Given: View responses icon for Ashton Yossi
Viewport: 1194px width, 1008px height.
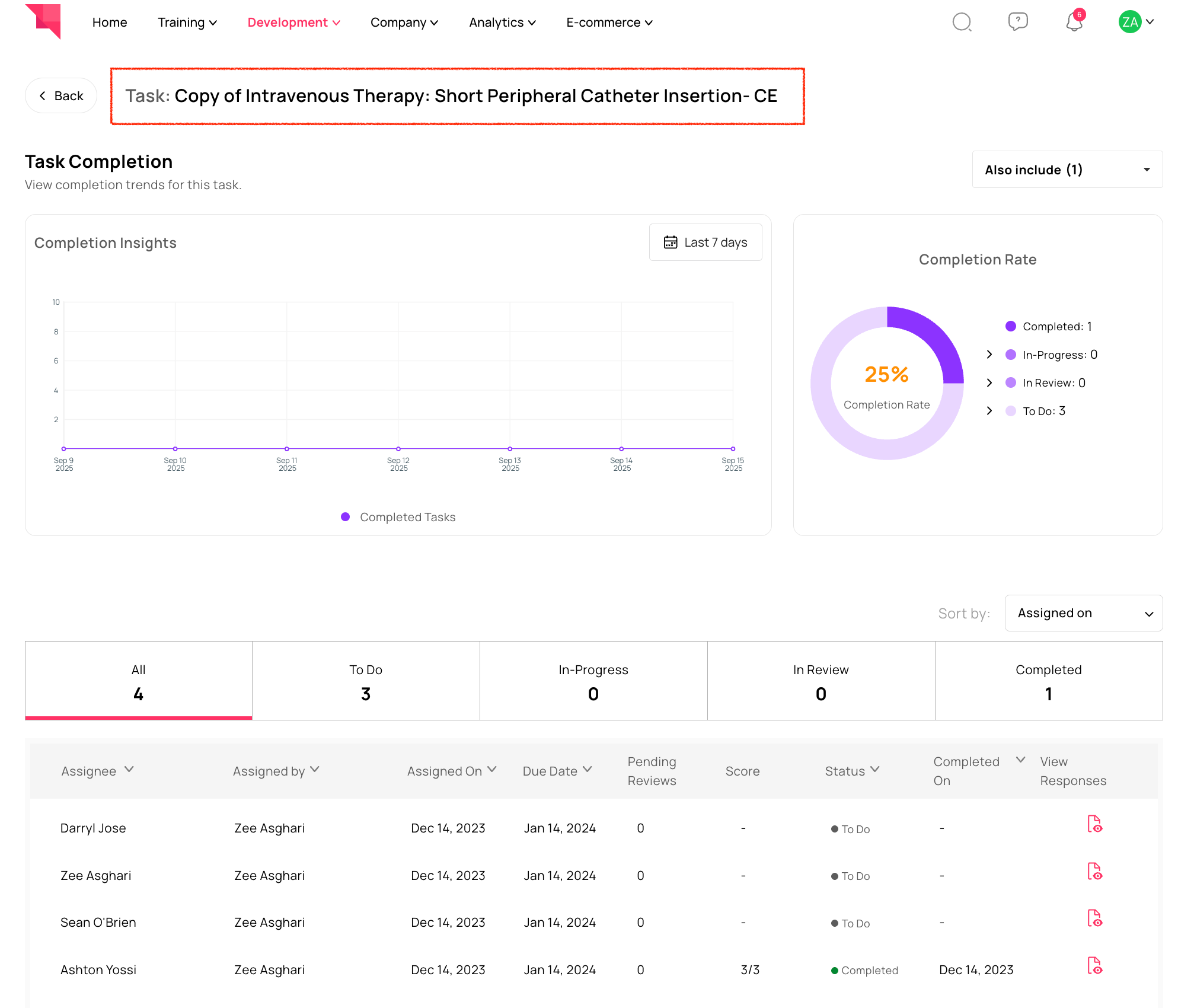Looking at the screenshot, I should point(1094,965).
